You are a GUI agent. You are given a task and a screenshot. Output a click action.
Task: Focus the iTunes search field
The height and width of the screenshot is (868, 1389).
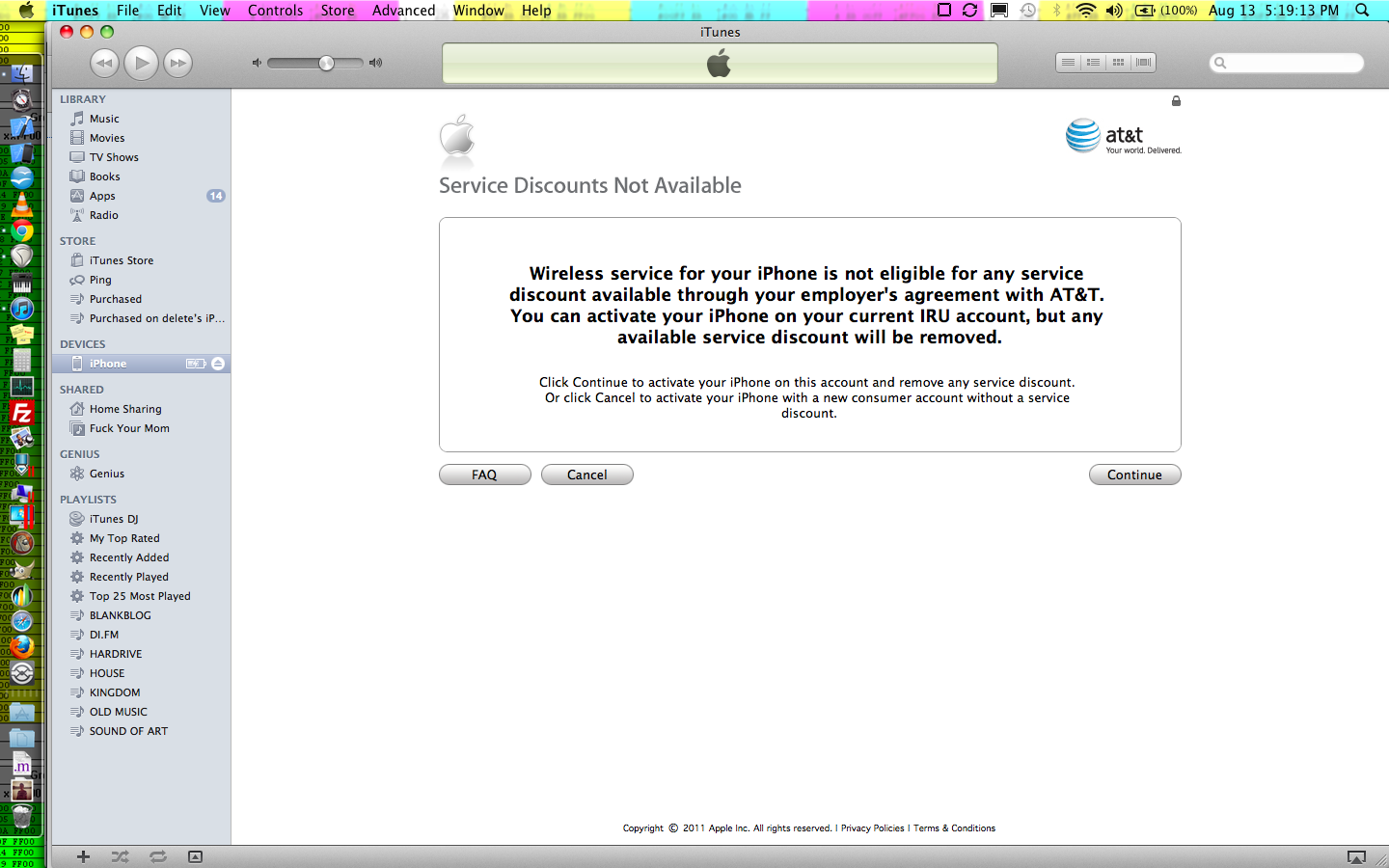1287,63
